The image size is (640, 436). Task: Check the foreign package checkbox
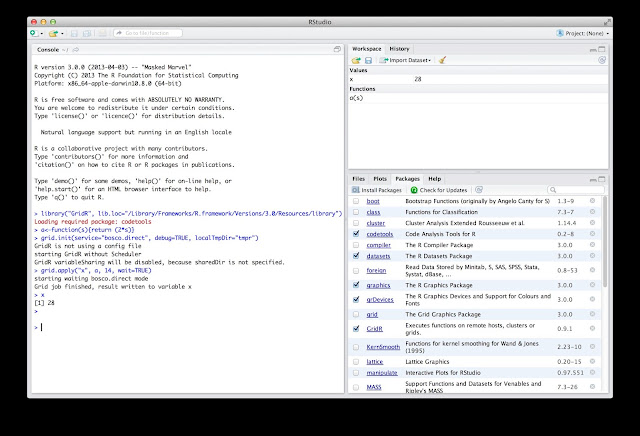[x=356, y=271]
